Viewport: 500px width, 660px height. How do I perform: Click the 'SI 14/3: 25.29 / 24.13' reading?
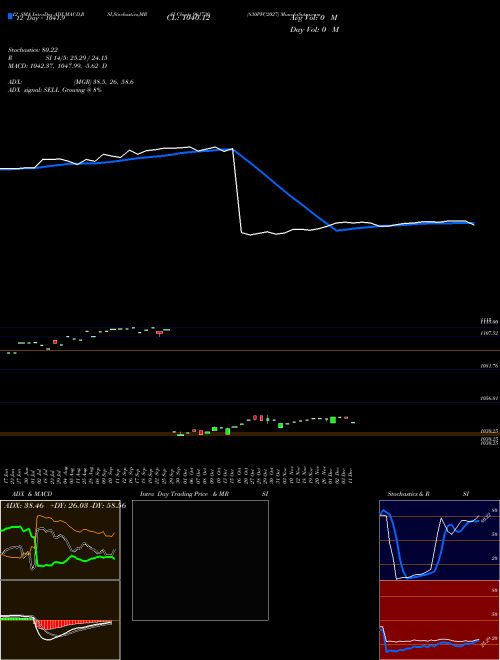click(77, 58)
